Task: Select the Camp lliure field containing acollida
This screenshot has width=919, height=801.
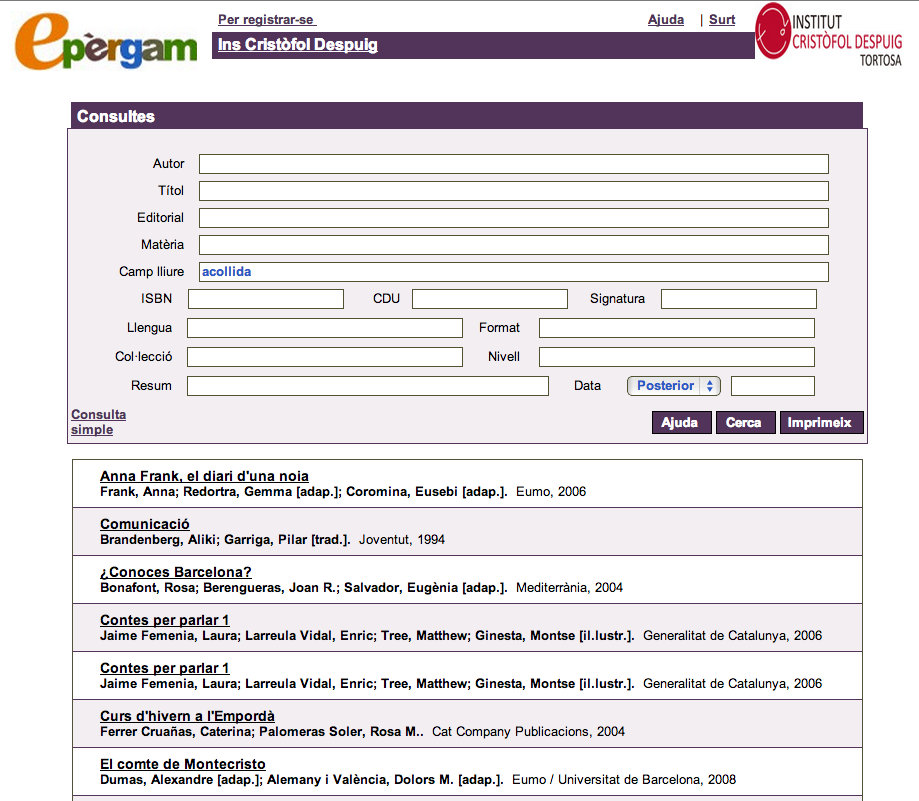Action: click(x=513, y=272)
